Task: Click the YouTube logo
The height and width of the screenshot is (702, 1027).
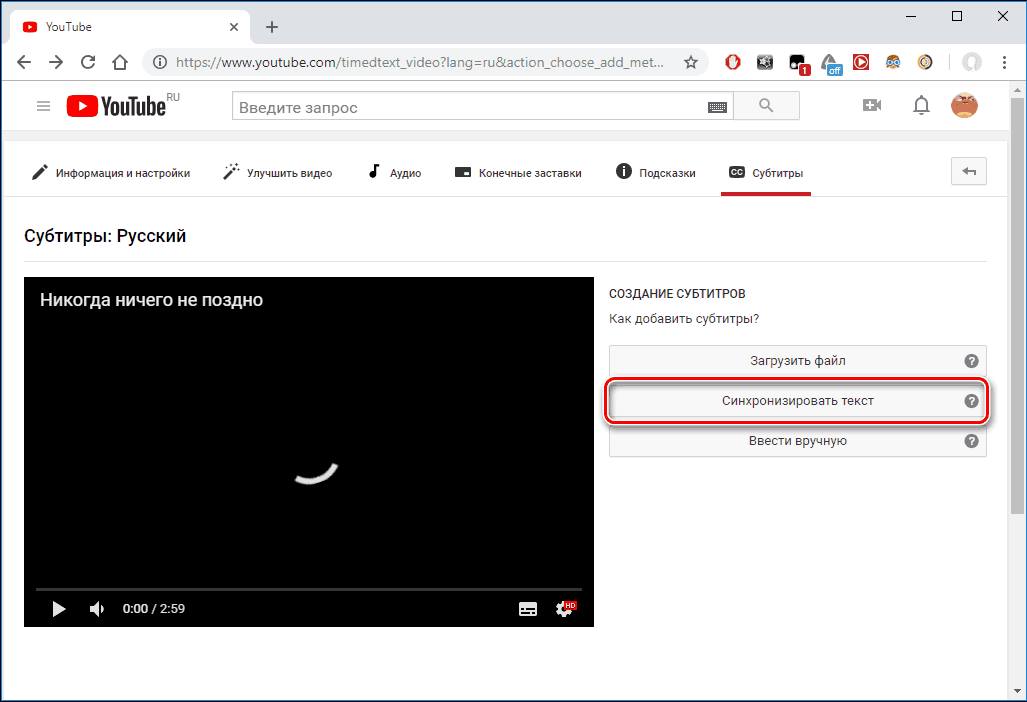Action: (x=118, y=106)
